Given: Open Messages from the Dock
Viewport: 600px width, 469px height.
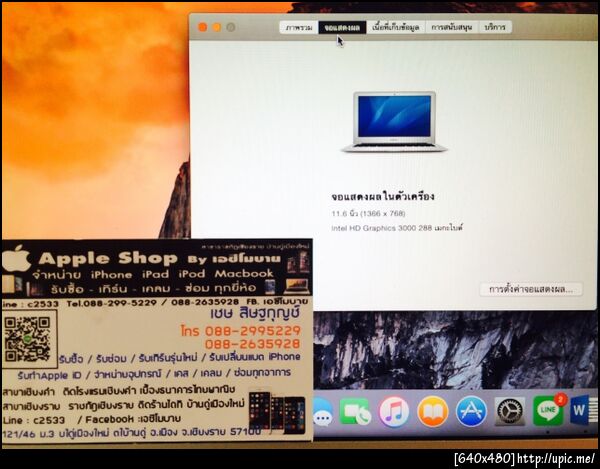Looking at the screenshot, I should point(323,412).
